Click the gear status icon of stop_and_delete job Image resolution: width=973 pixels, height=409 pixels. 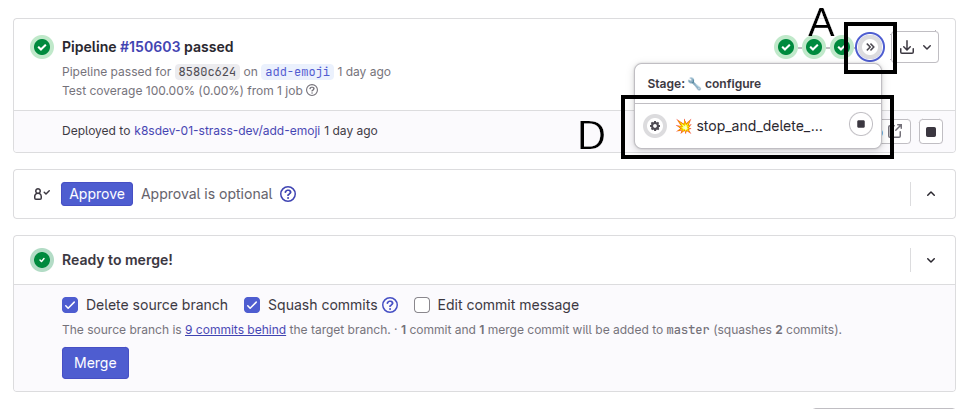[x=654, y=126]
